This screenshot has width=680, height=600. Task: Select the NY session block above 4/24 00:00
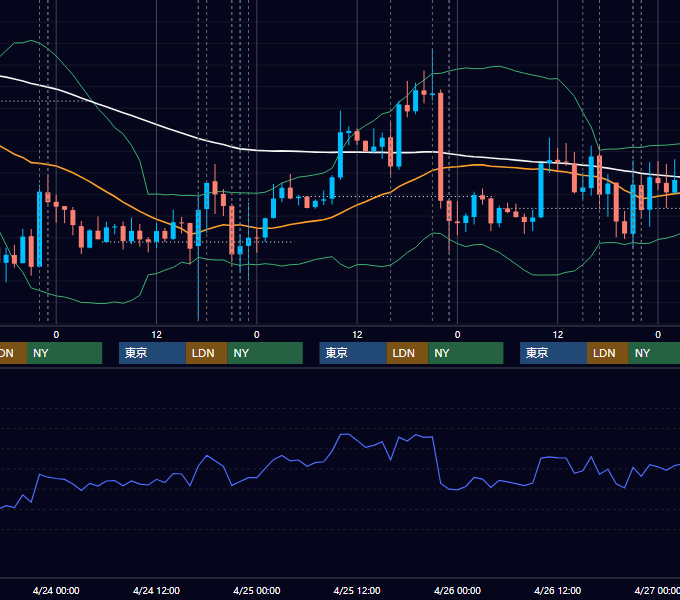click(64, 353)
